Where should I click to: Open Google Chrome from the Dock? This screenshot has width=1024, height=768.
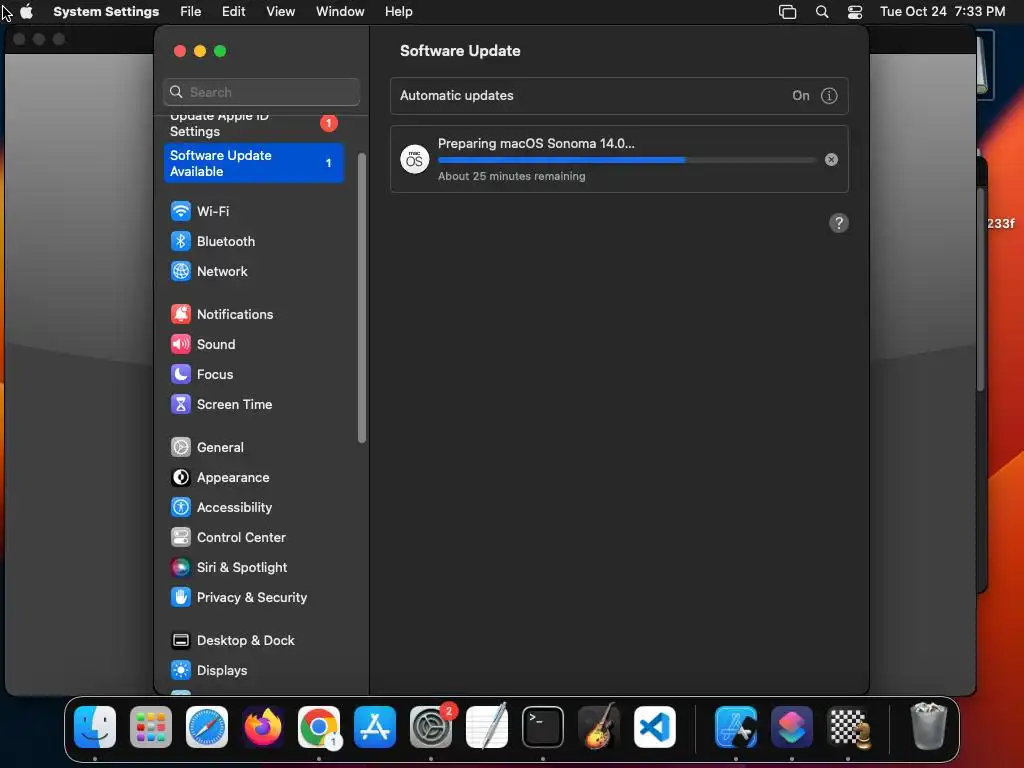[x=319, y=727]
